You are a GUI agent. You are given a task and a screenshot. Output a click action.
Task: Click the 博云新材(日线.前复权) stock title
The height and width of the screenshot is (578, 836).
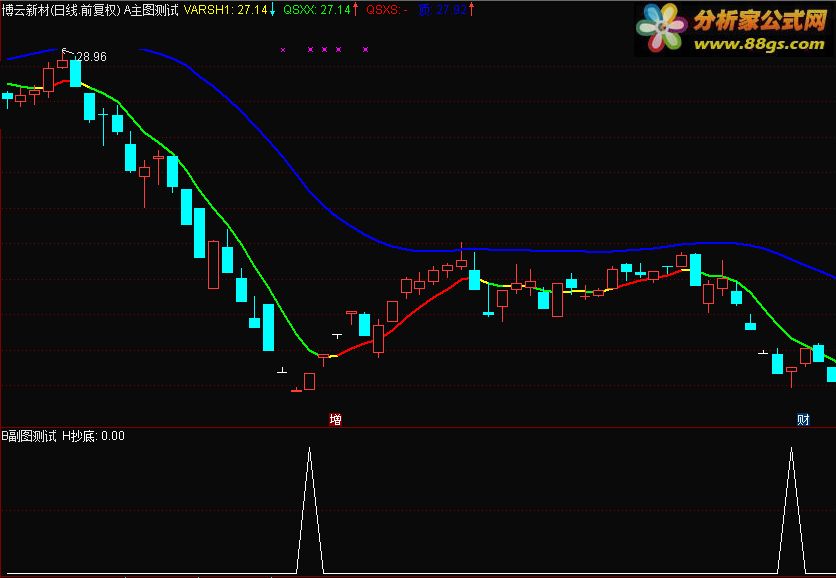[61, 10]
